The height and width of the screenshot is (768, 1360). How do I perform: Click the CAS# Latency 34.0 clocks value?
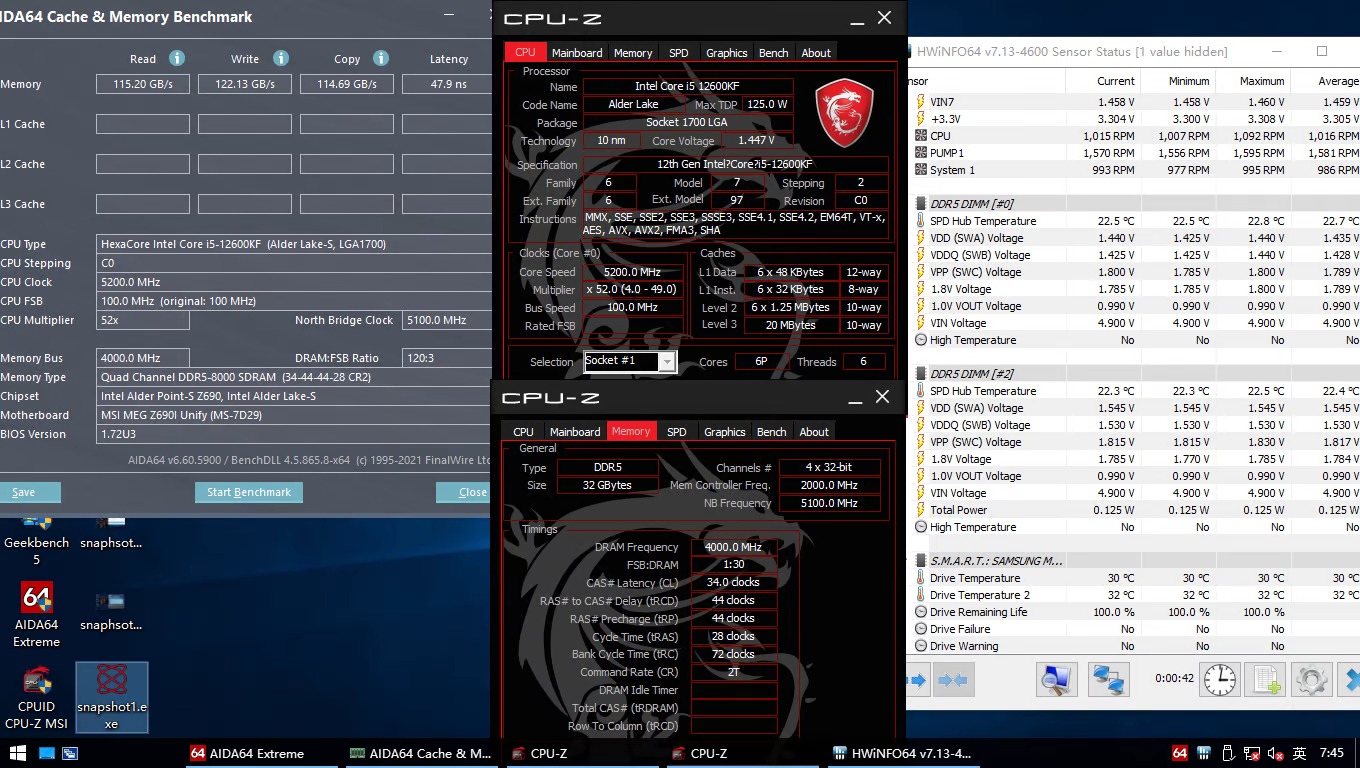click(x=734, y=582)
